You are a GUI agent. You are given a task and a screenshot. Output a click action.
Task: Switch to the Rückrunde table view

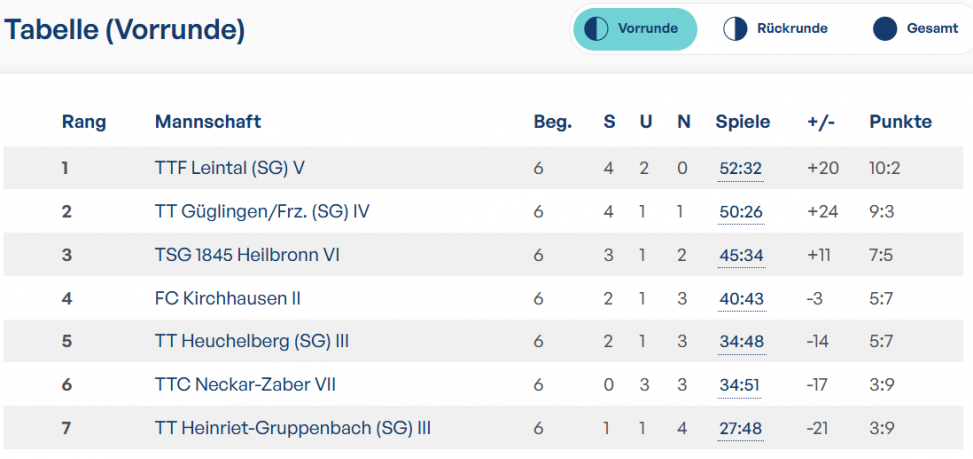pos(776,29)
